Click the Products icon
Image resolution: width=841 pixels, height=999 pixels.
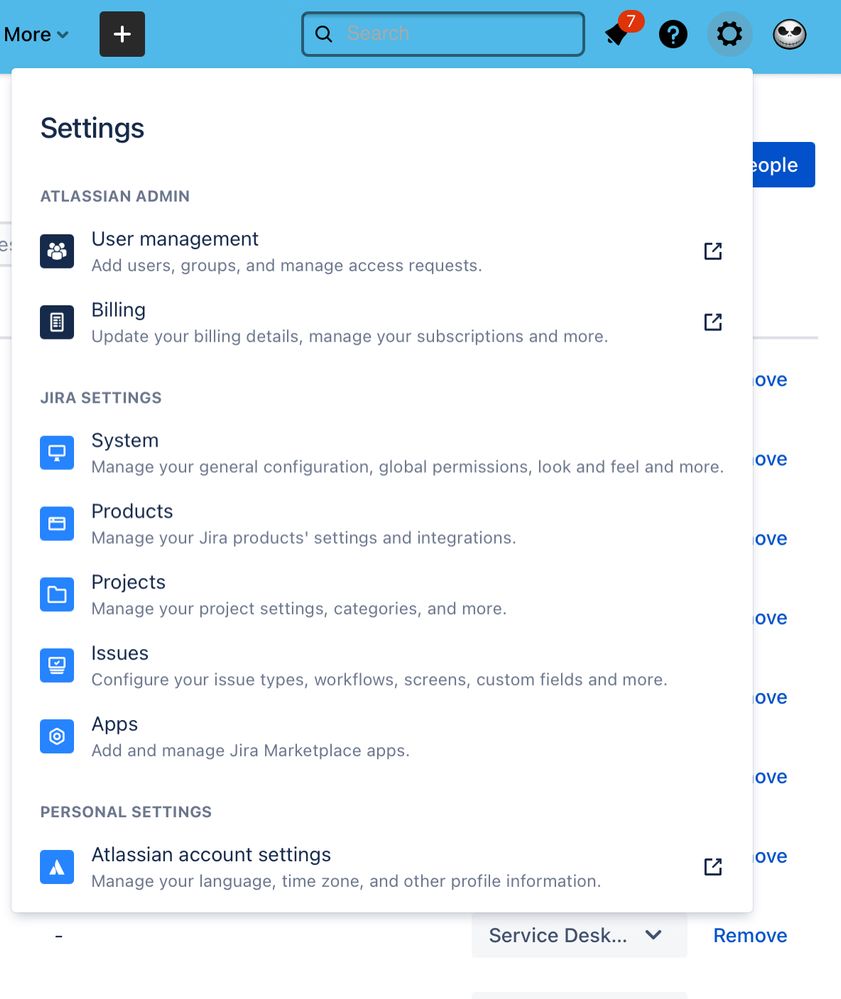click(57, 523)
